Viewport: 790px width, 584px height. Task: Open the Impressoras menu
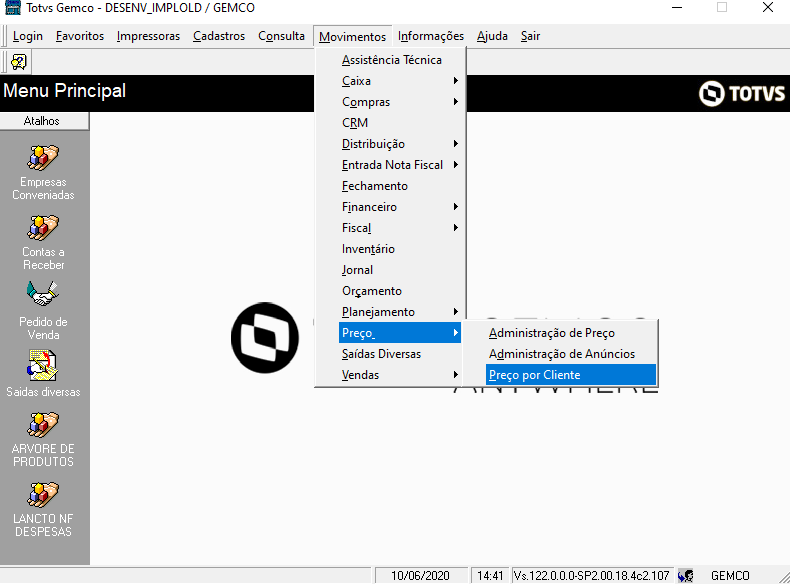point(148,36)
